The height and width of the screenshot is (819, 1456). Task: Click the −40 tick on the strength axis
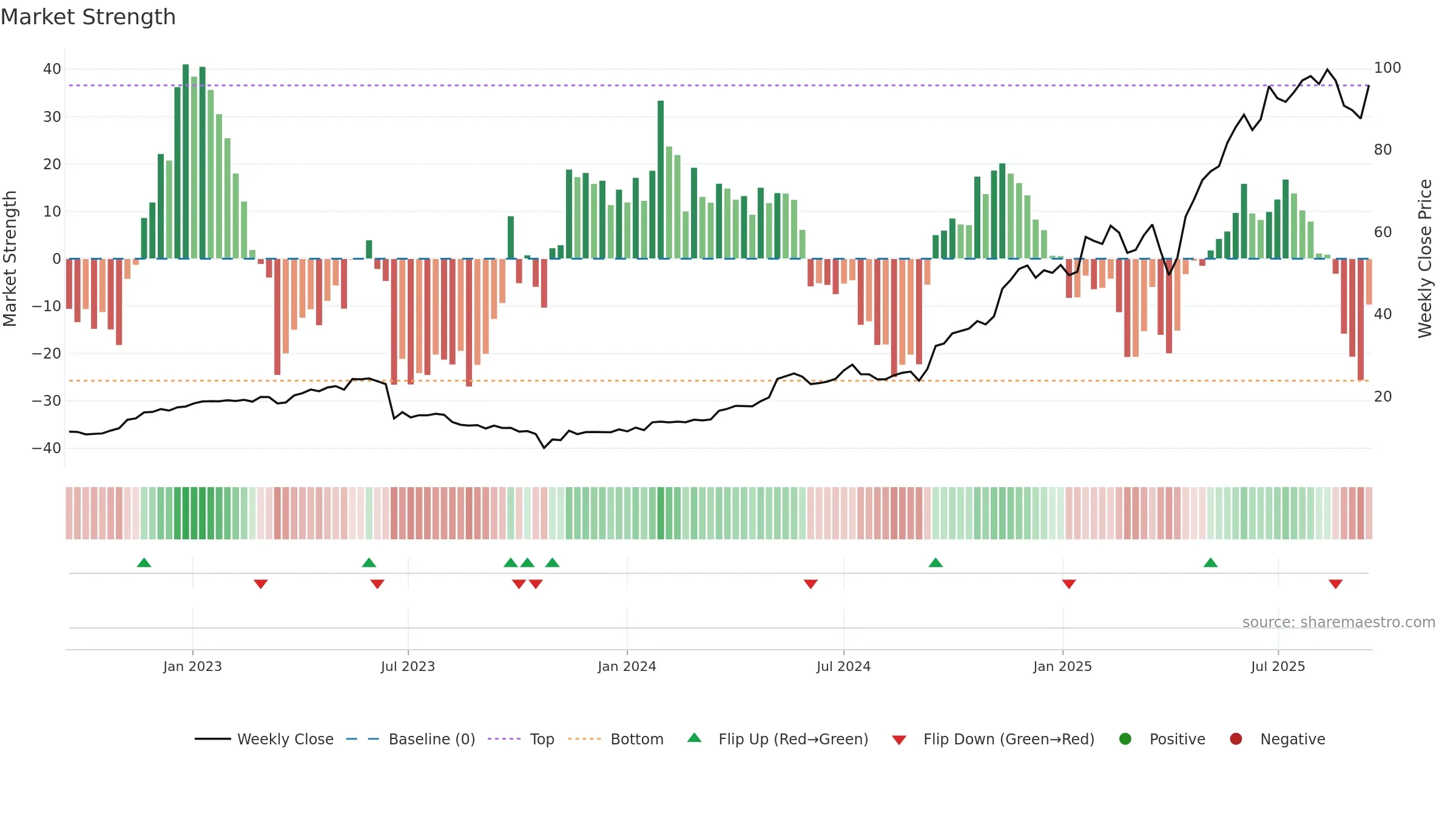47,448
